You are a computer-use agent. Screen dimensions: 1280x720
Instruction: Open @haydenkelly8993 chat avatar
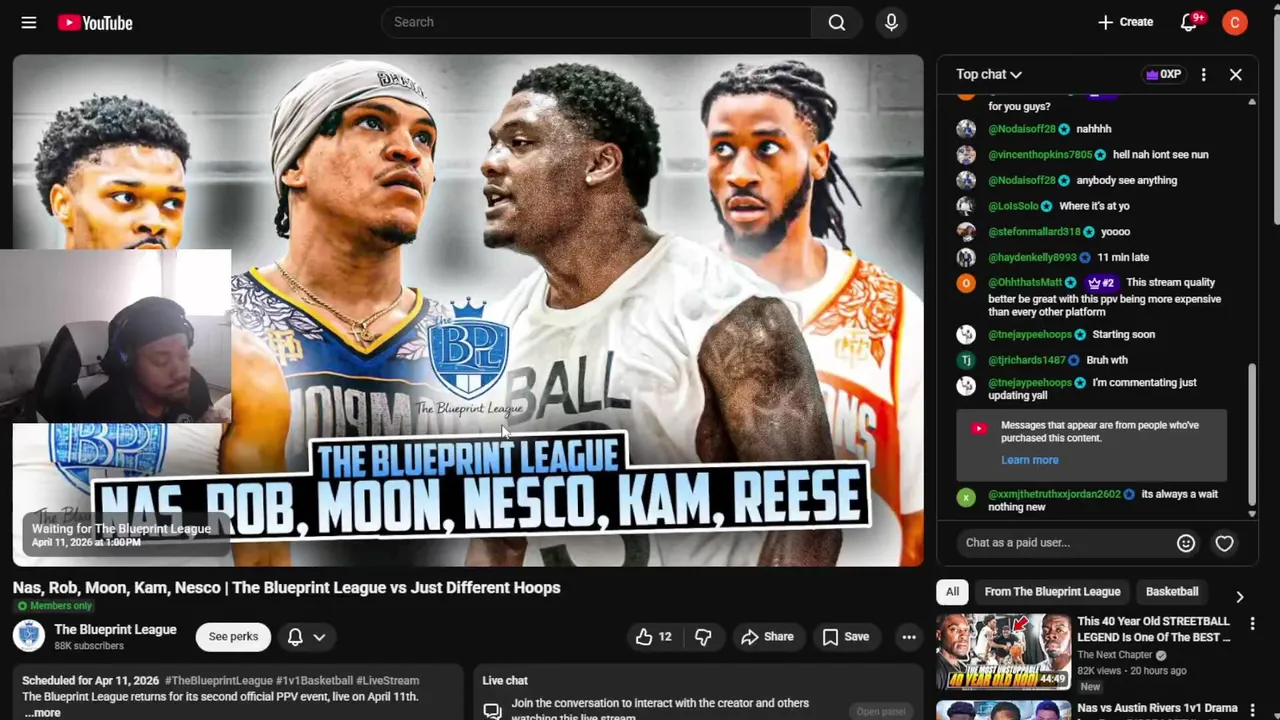966,258
